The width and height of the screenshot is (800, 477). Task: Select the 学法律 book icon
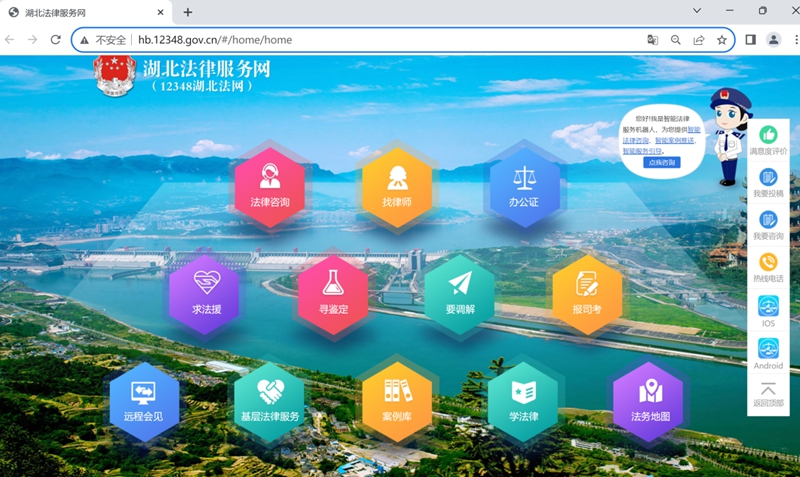click(x=523, y=399)
